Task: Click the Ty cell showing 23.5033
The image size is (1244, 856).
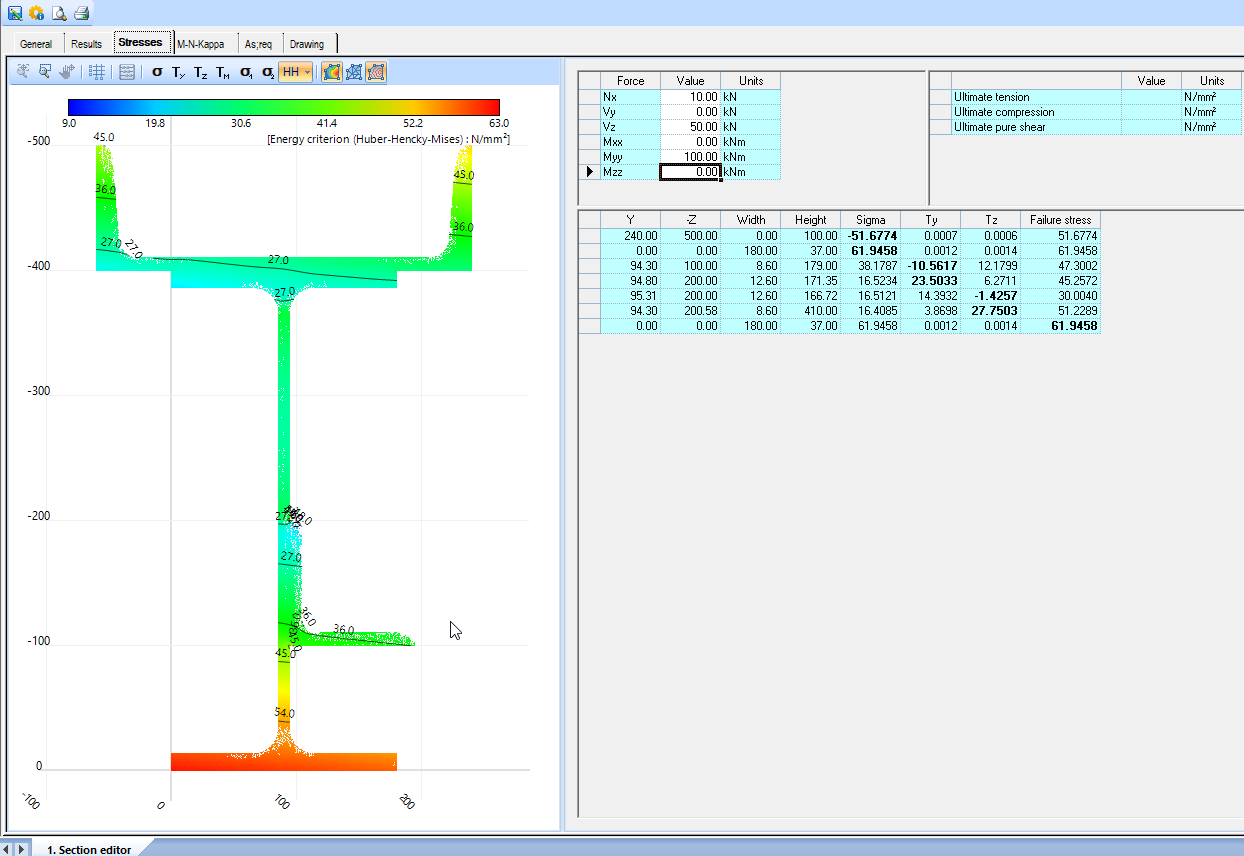Action: tap(930, 281)
